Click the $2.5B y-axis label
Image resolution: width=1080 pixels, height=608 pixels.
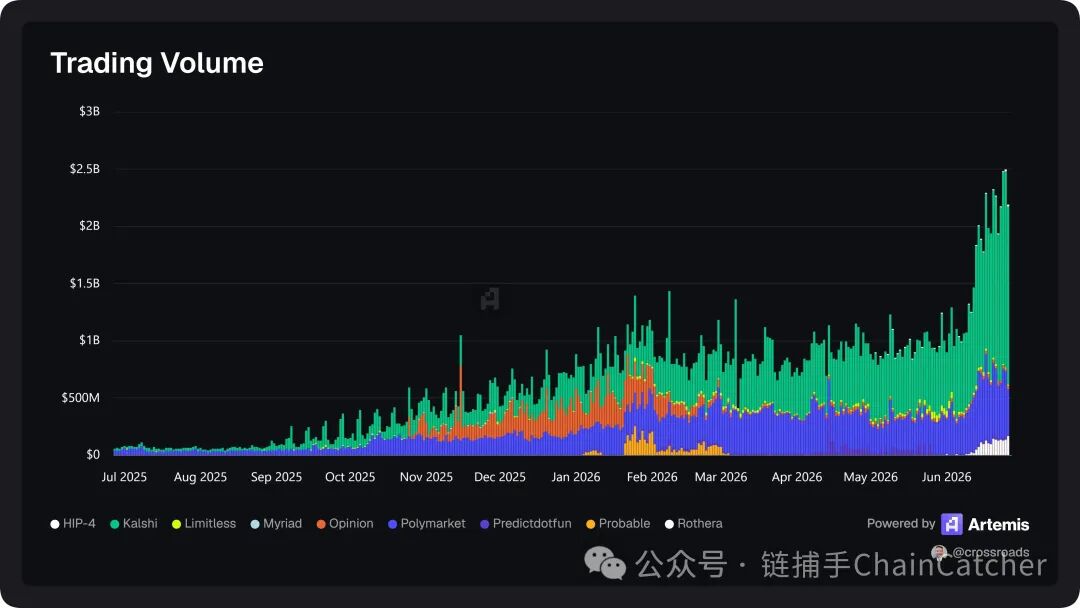[x=85, y=169]
